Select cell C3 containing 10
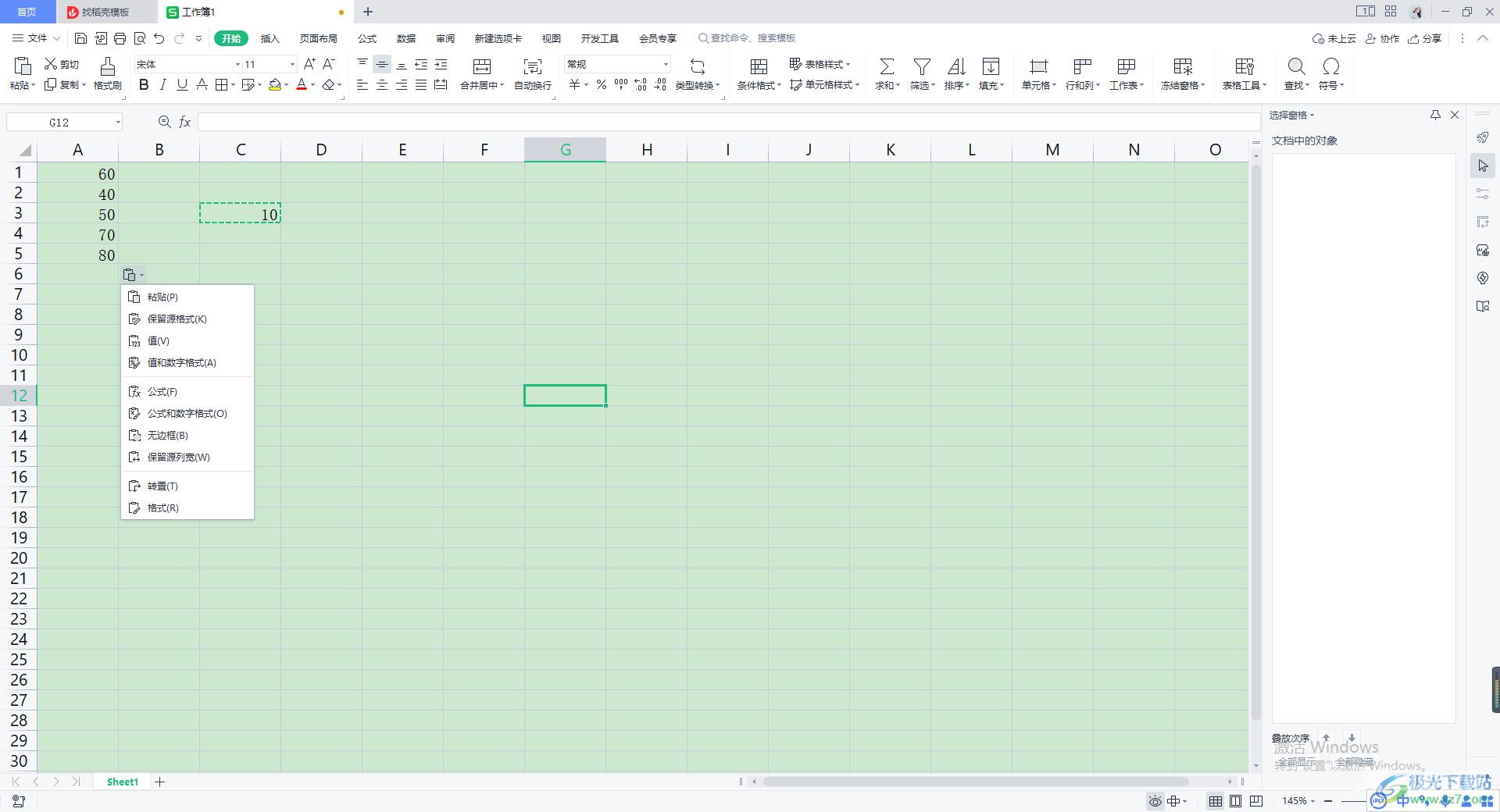This screenshot has height=812, width=1500. 241,213
